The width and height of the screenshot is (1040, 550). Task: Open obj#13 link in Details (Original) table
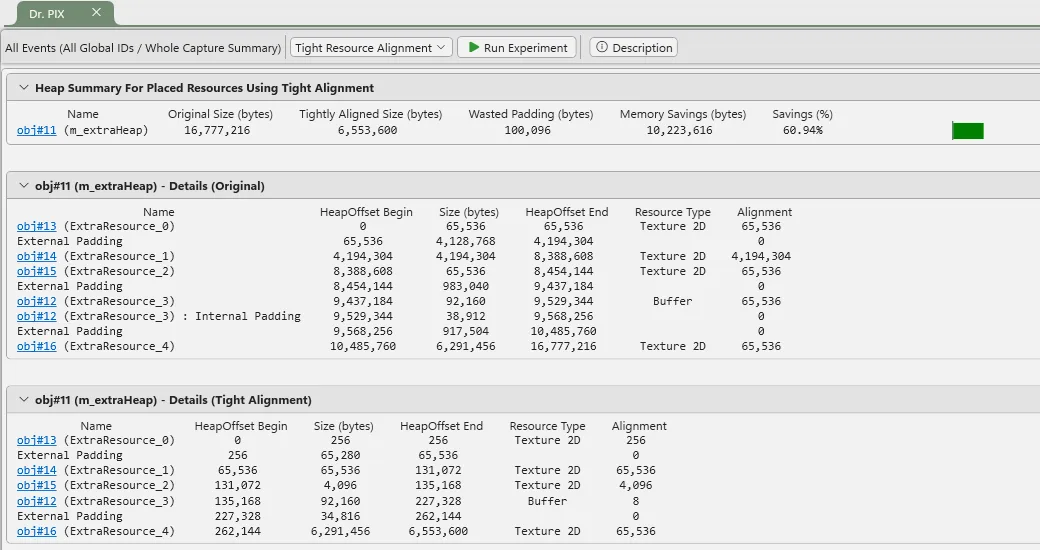37,226
